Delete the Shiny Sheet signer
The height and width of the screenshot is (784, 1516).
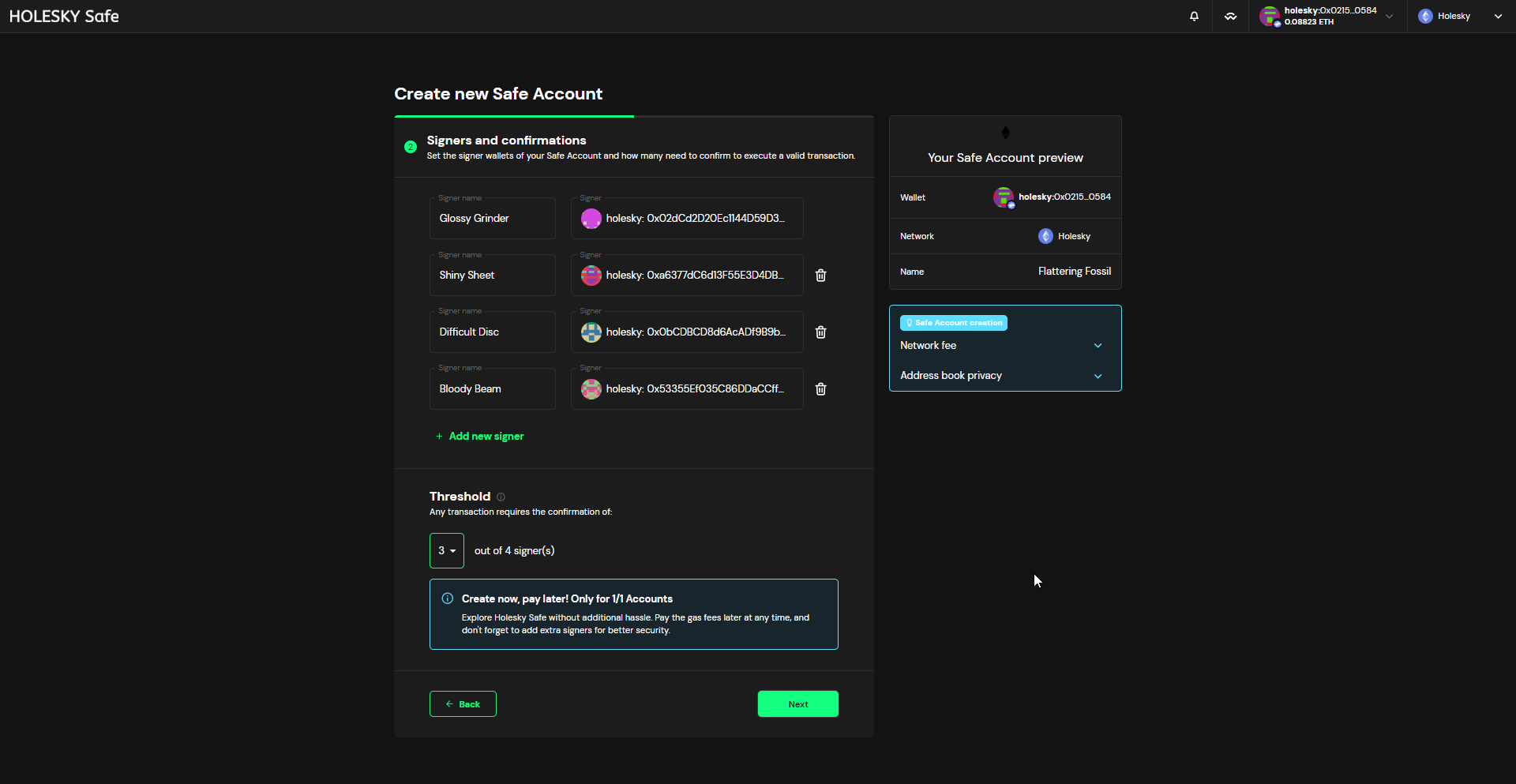coord(820,276)
